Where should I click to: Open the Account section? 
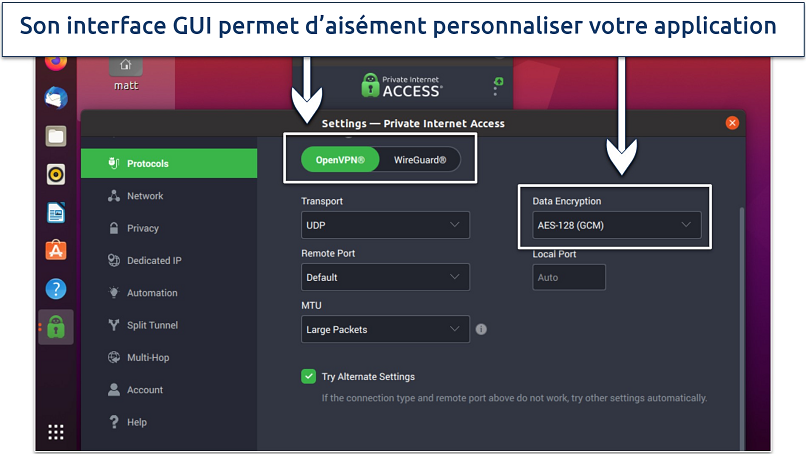click(x=144, y=390)
